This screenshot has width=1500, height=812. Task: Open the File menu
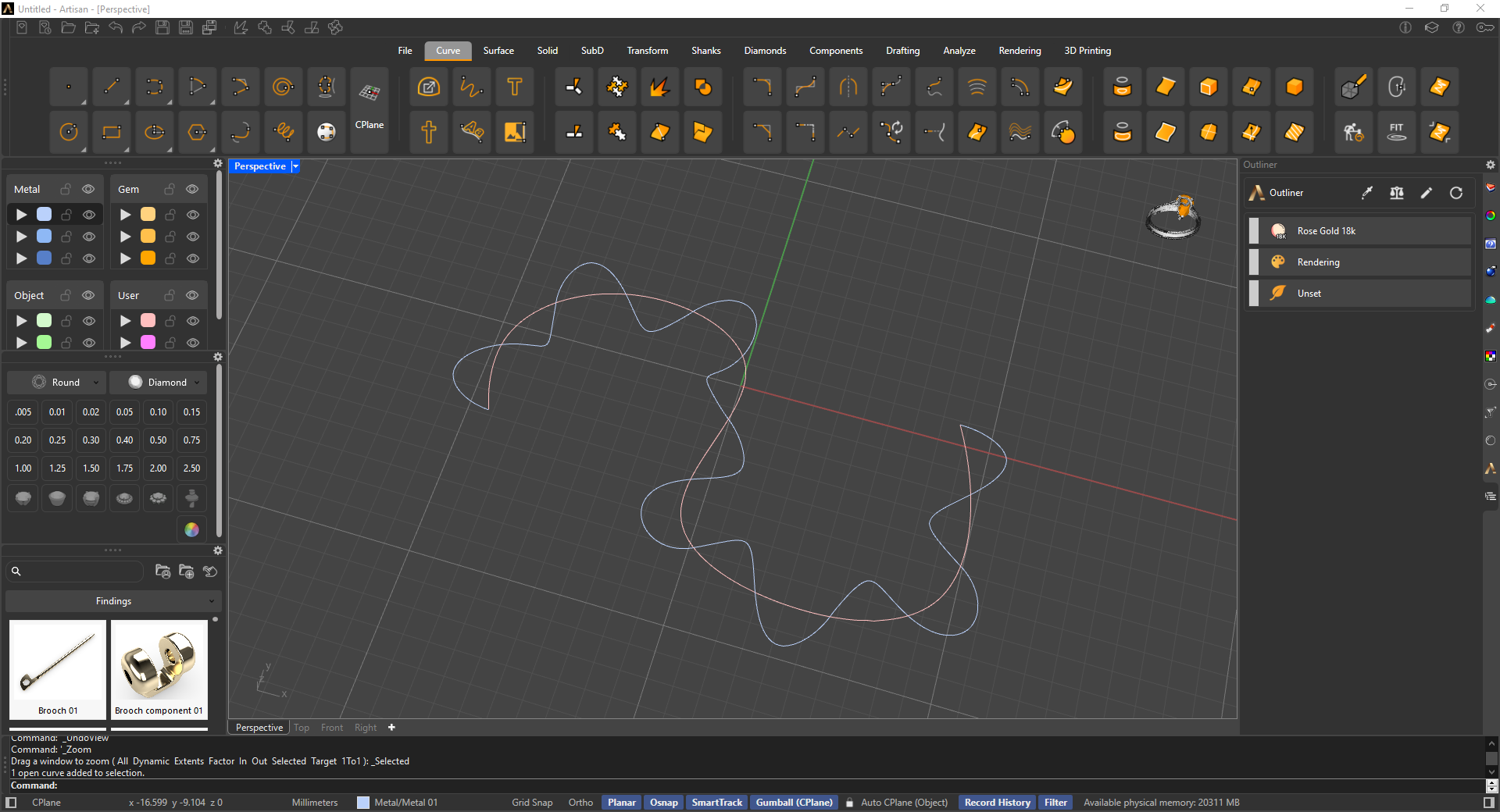[405, 51]
